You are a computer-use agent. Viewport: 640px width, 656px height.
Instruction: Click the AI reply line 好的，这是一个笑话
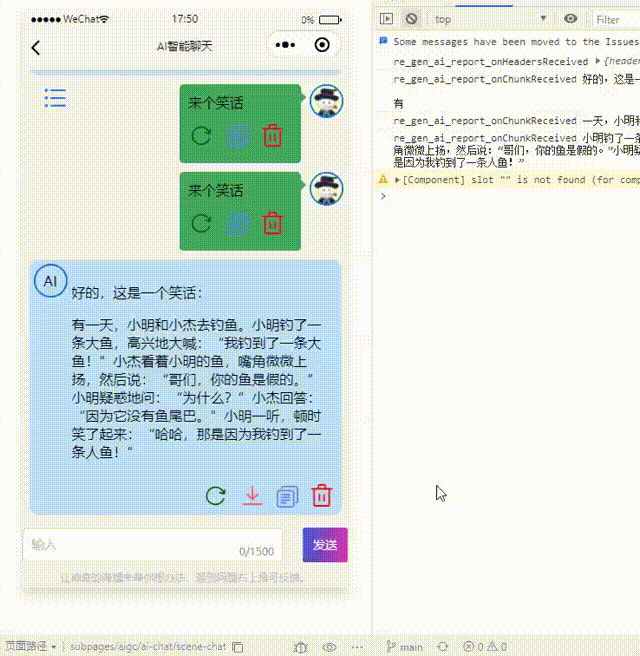136,293
